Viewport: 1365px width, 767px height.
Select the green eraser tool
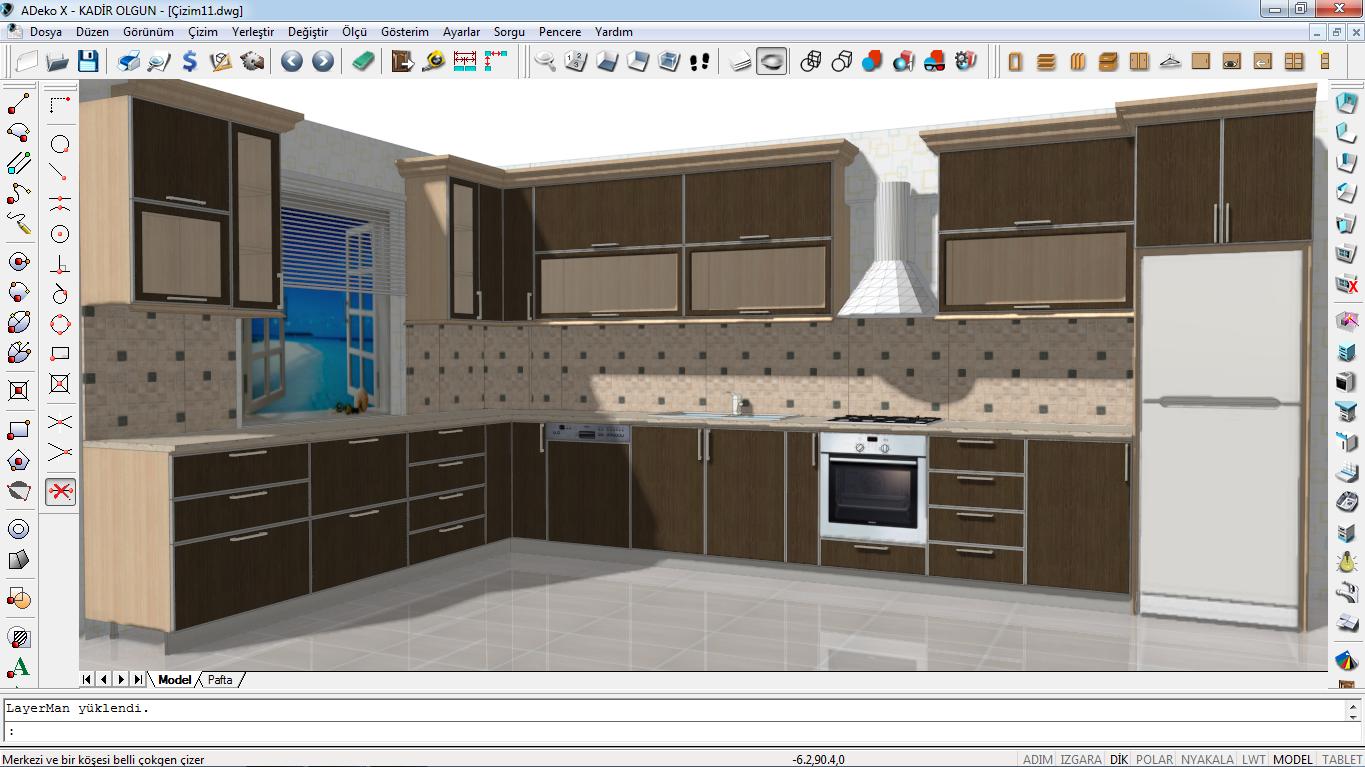tap(363, 62)
